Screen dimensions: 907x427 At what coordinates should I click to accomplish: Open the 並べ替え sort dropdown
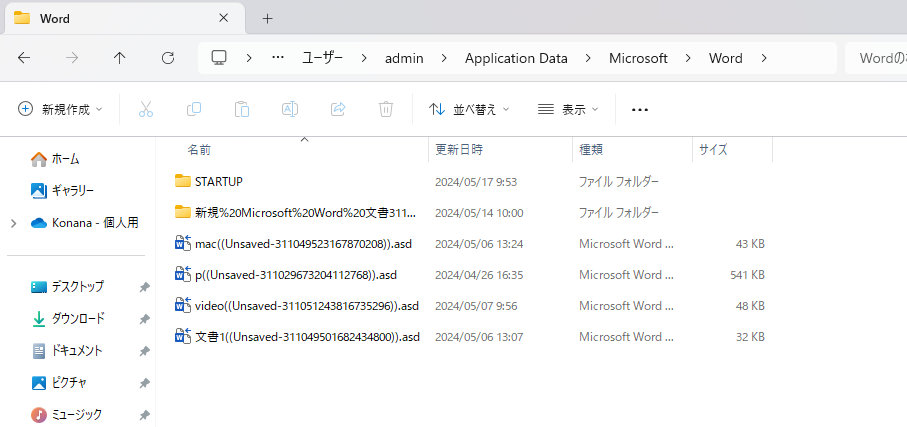coord(469,109)
